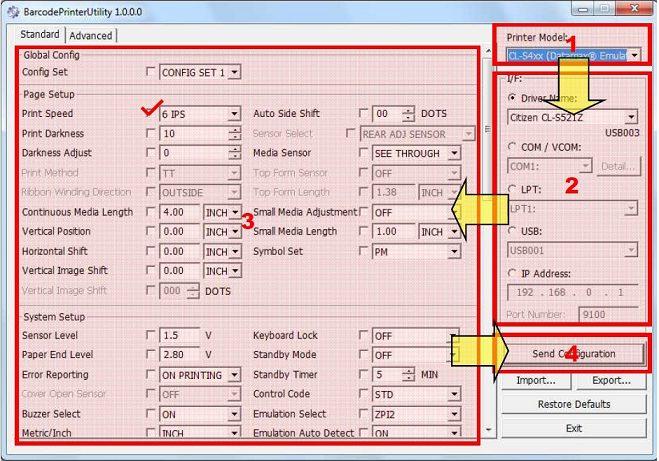This screenshot has height=461, width=659.
Task: Enable the Print Speed checkbox
Action: point(152,114)
